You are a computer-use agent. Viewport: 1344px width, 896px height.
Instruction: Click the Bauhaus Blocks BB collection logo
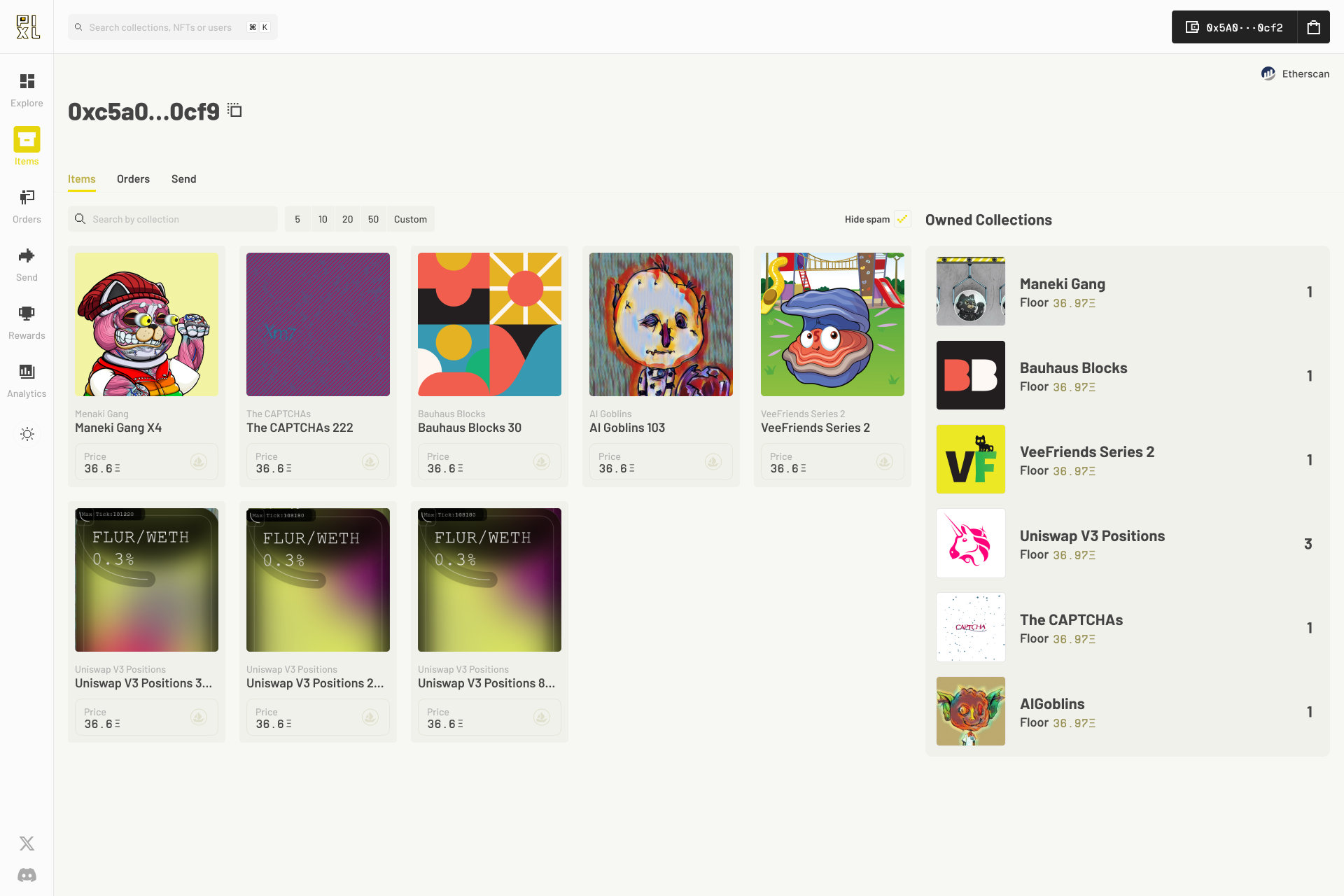tap(971, 375)
